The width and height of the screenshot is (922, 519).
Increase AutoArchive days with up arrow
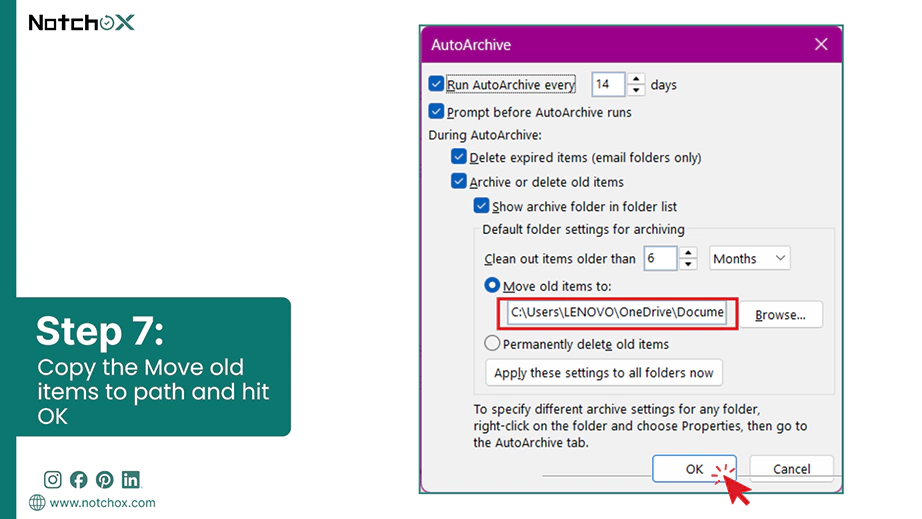(636, 79)
